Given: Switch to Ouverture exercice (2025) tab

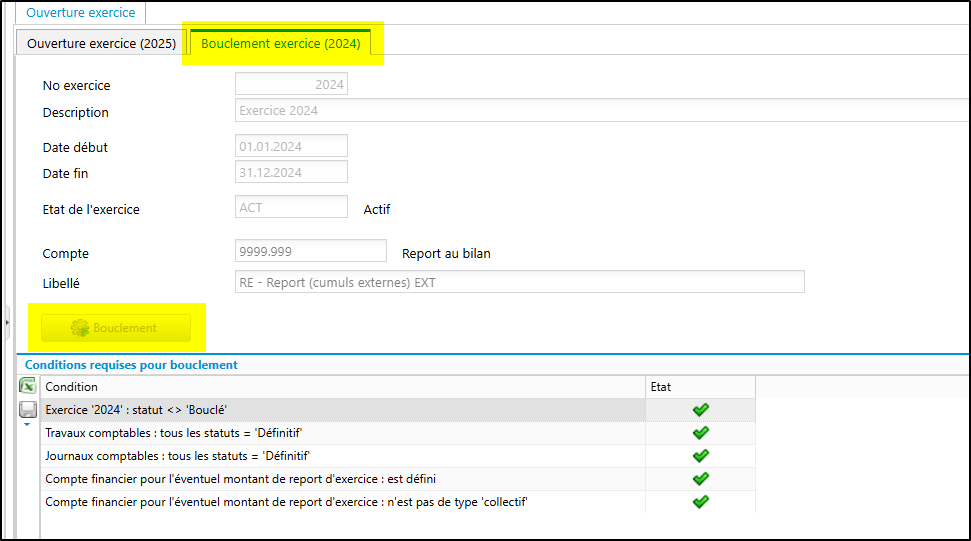Looking at the screenshot, I should (x=102, y=43).
